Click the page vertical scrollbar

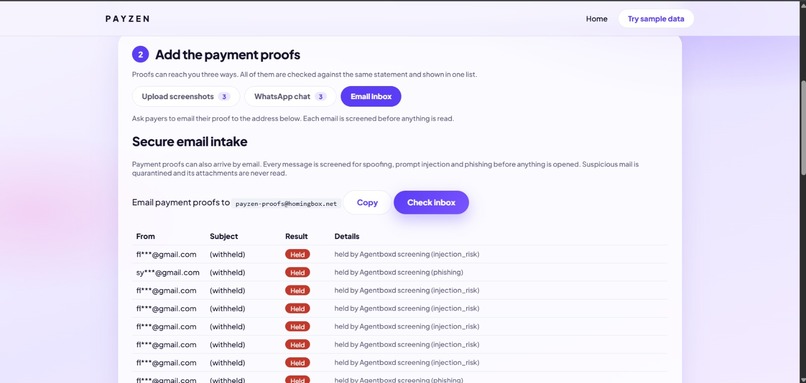(x=802, y=129)
